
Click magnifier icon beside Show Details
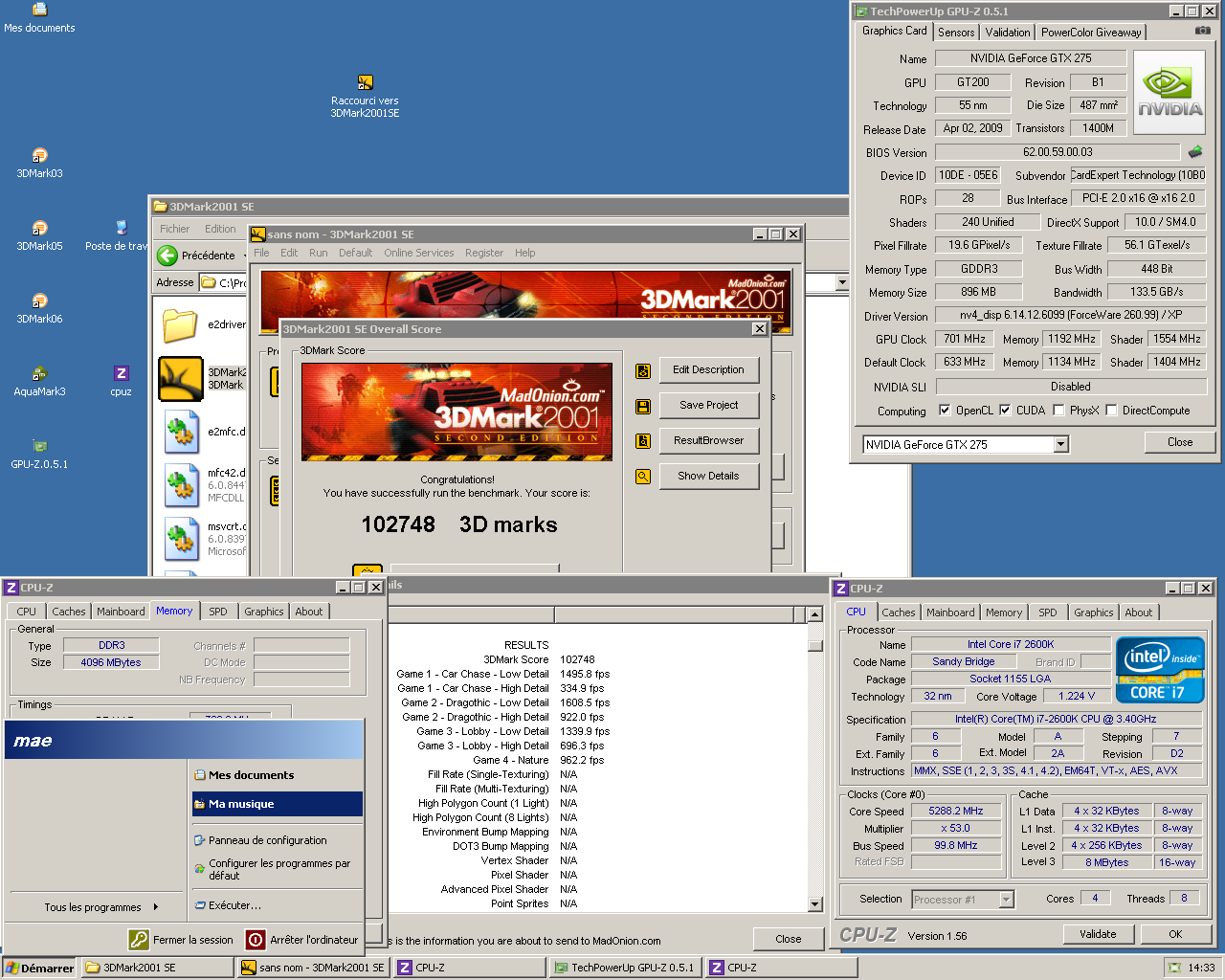click(x=643, y=477)
